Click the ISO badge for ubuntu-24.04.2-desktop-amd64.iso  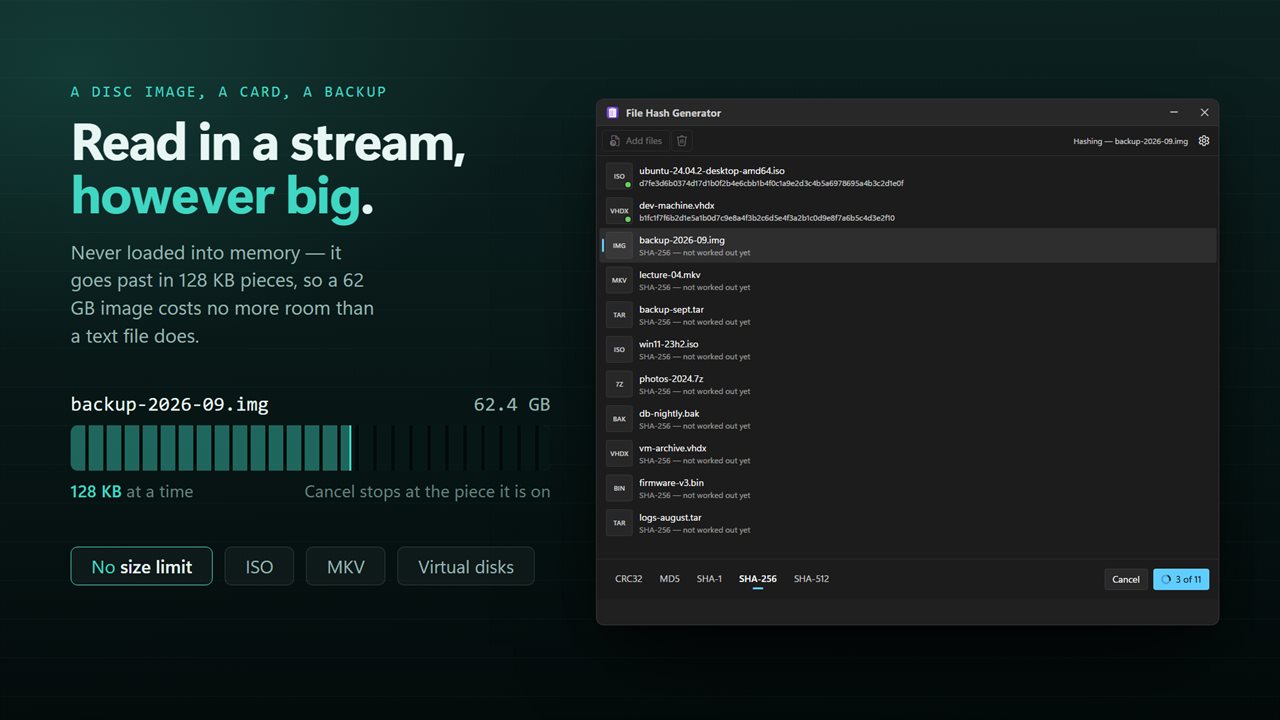(619, 176)
